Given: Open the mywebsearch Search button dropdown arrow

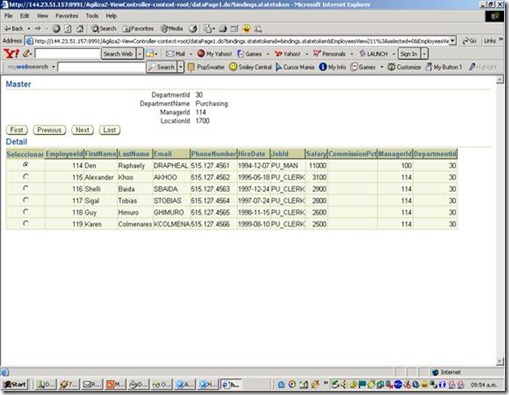Looking at the screenshot, I should point(180,67).
